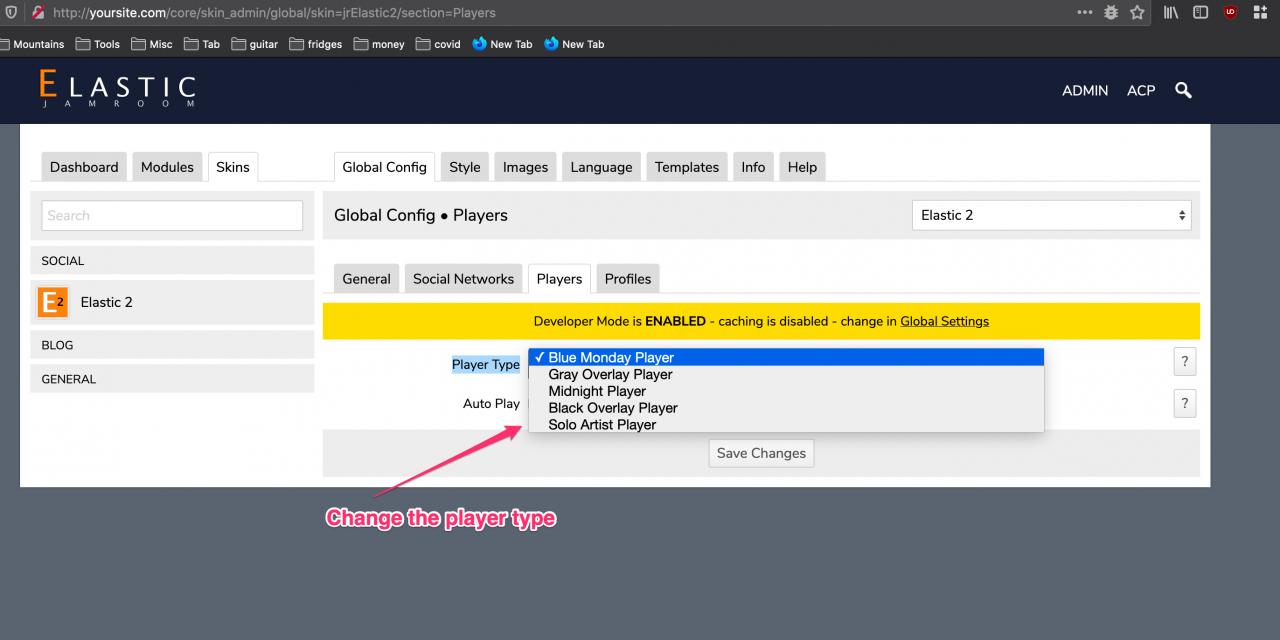The width and height of the screenshot is (1280, 640).
Task: Expand the GENERAL skin category
Action: click(172, 379)
